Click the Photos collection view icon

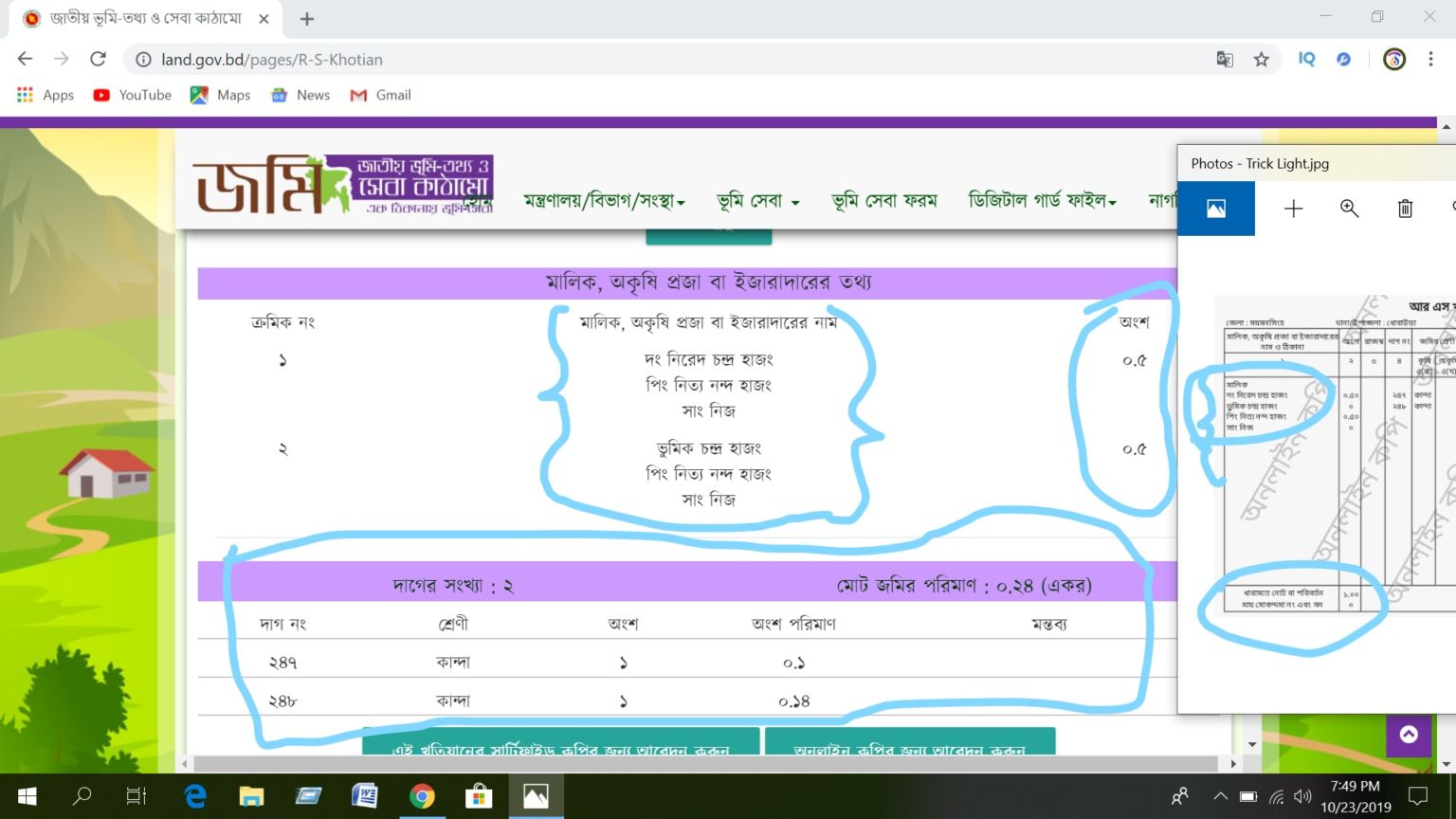tap(1215, 209)
